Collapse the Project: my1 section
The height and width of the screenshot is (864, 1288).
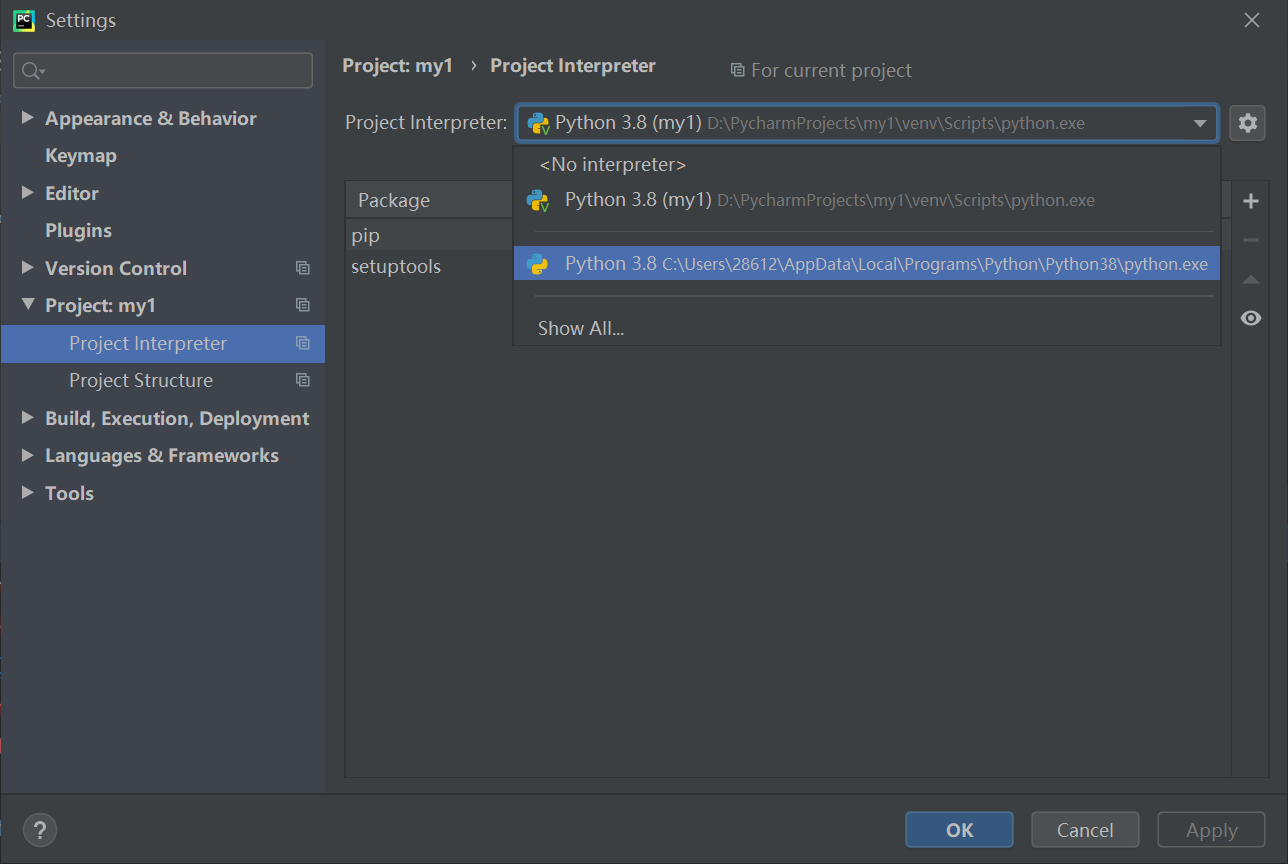point(27,305)
